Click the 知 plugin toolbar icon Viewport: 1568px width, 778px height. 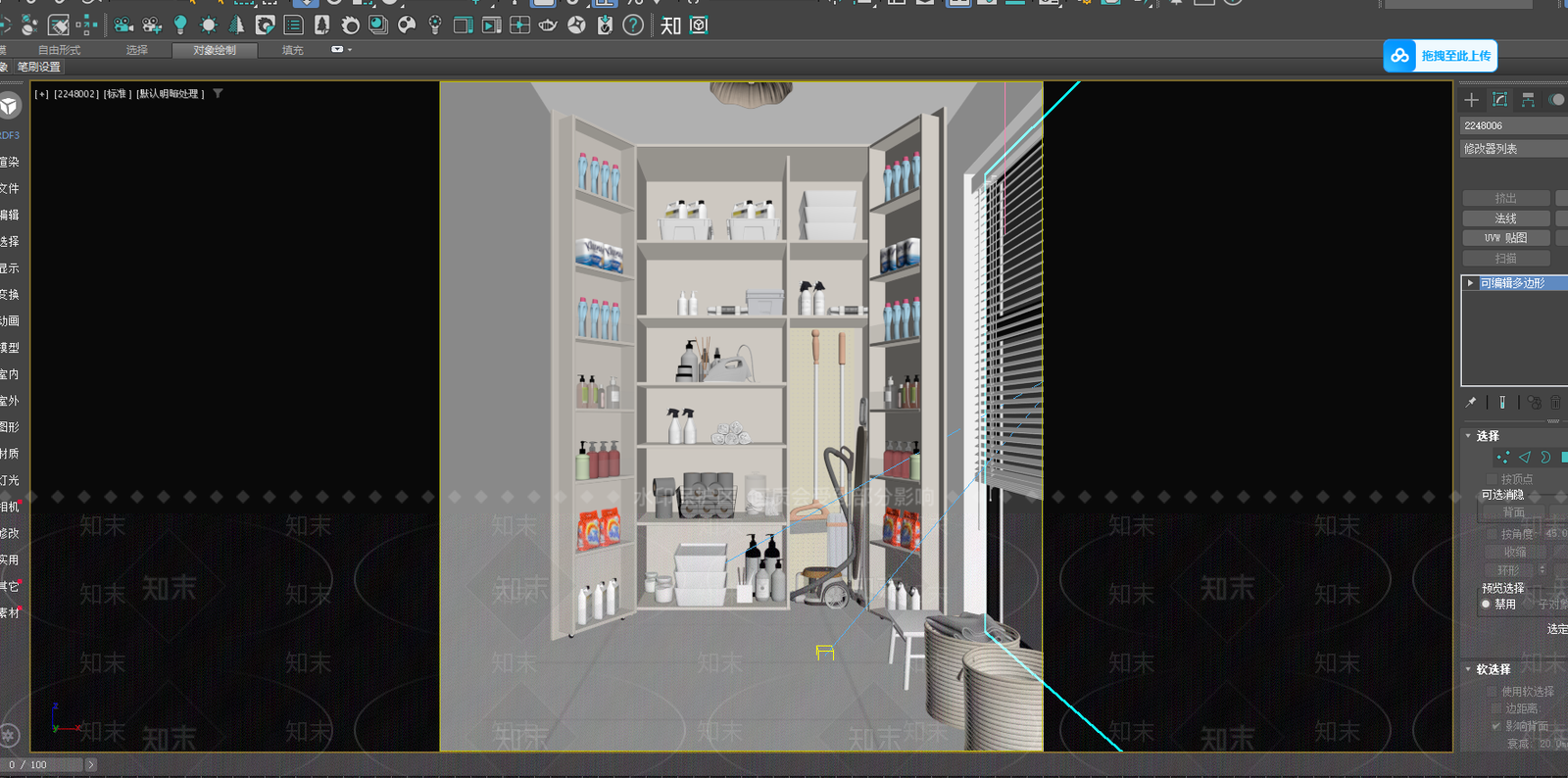pos(670,24)
